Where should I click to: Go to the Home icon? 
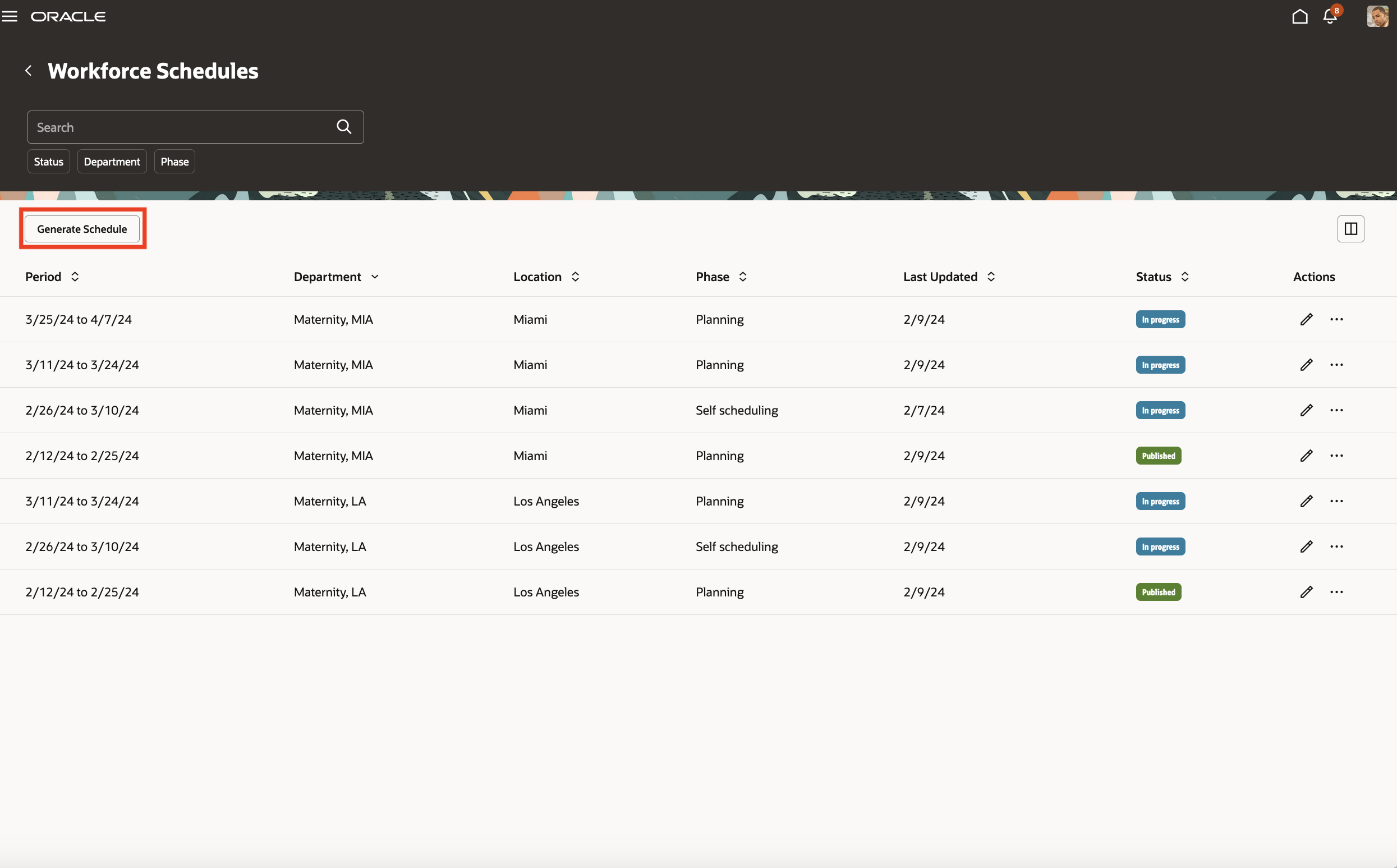(1299, 17)
